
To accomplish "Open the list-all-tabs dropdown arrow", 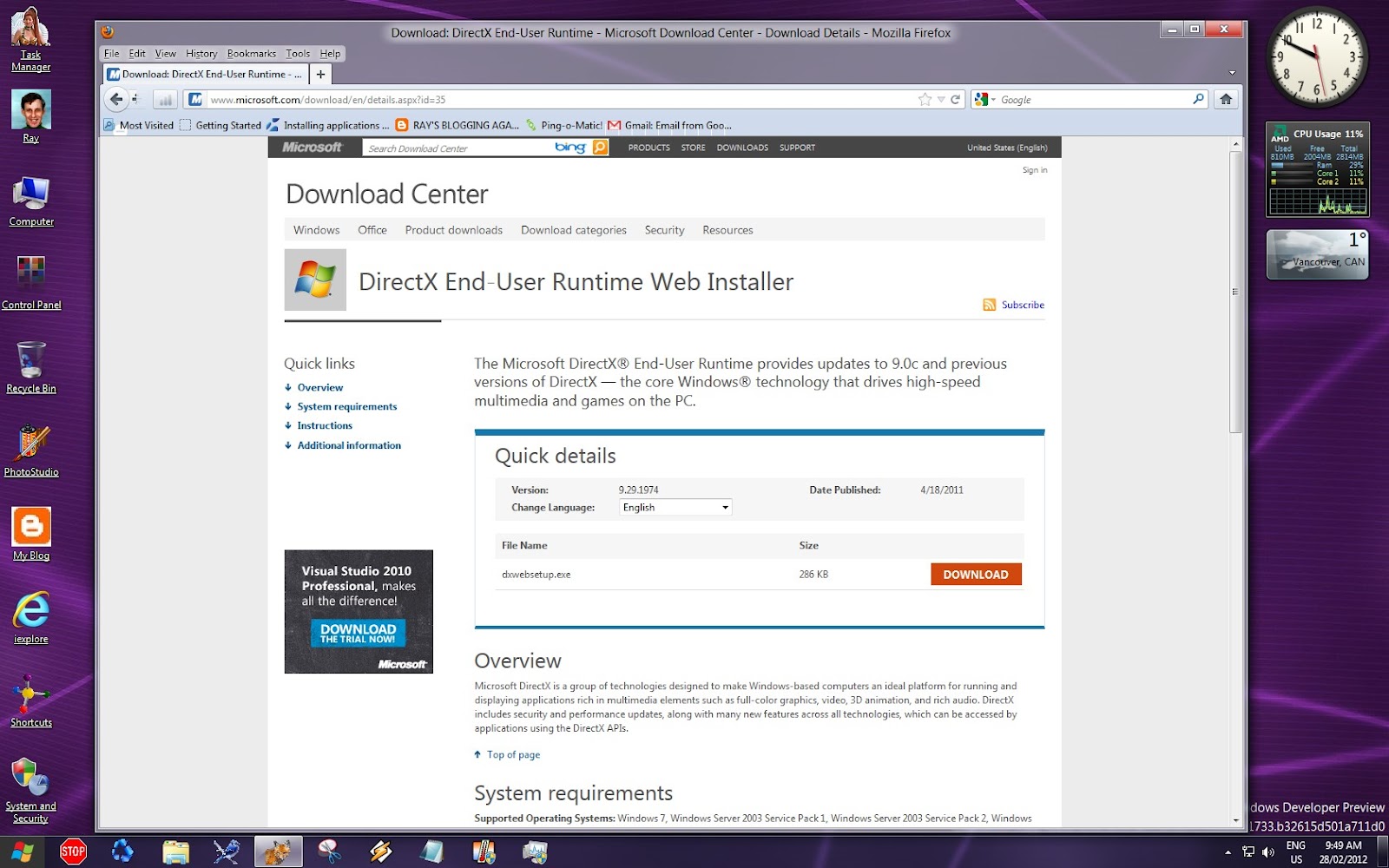I will (1232, 73).
